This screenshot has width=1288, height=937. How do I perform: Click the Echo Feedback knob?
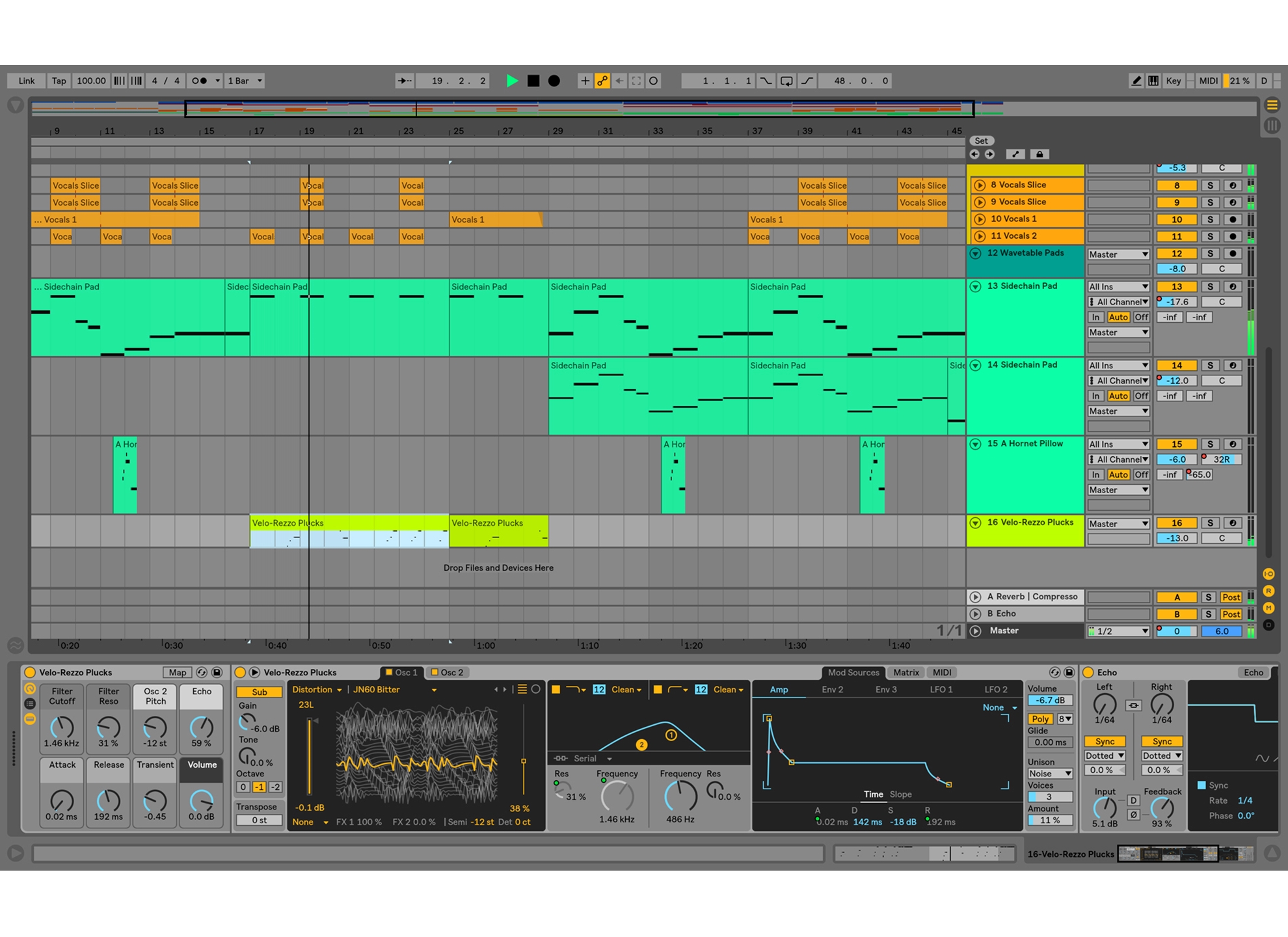pyautogui.click(x=1162, y=808)
